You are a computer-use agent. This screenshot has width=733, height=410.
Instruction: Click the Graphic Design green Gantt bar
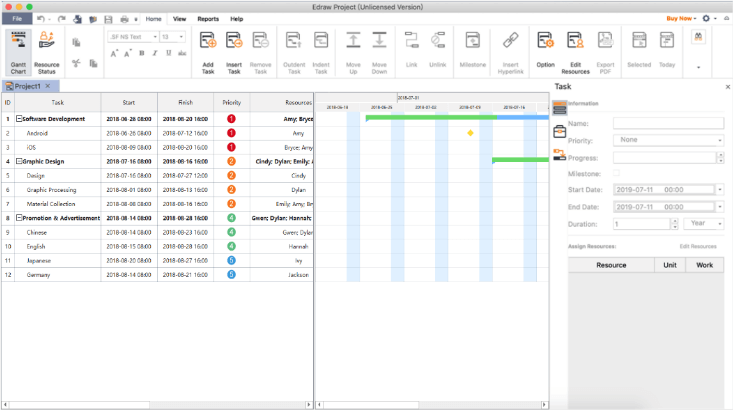pyautogui.click(x=520, y=160)
